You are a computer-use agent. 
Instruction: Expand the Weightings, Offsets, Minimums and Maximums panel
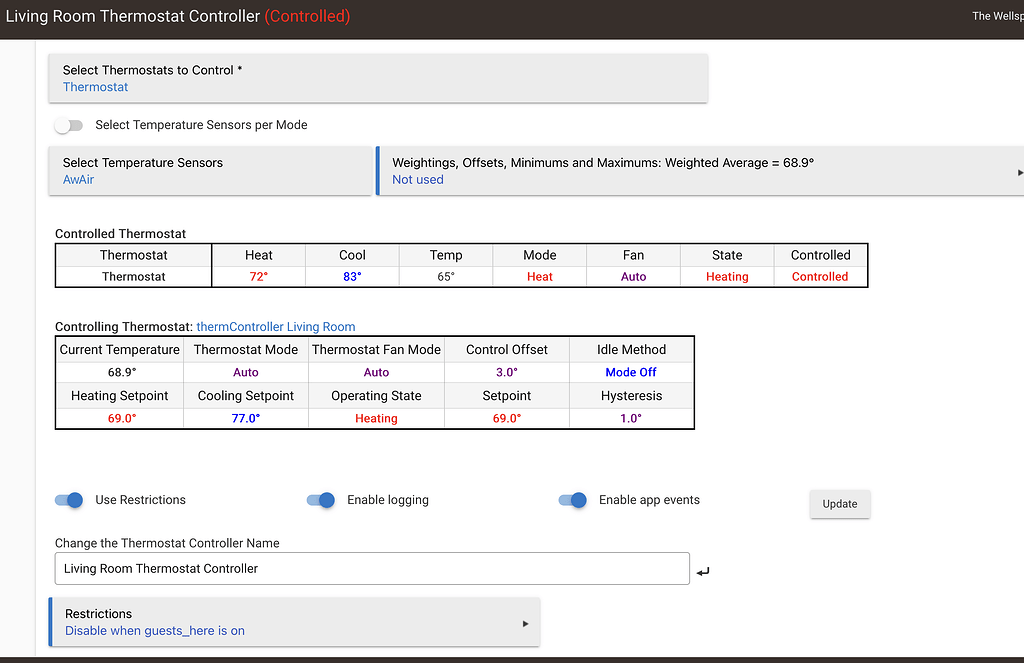tap(1018, 172)
